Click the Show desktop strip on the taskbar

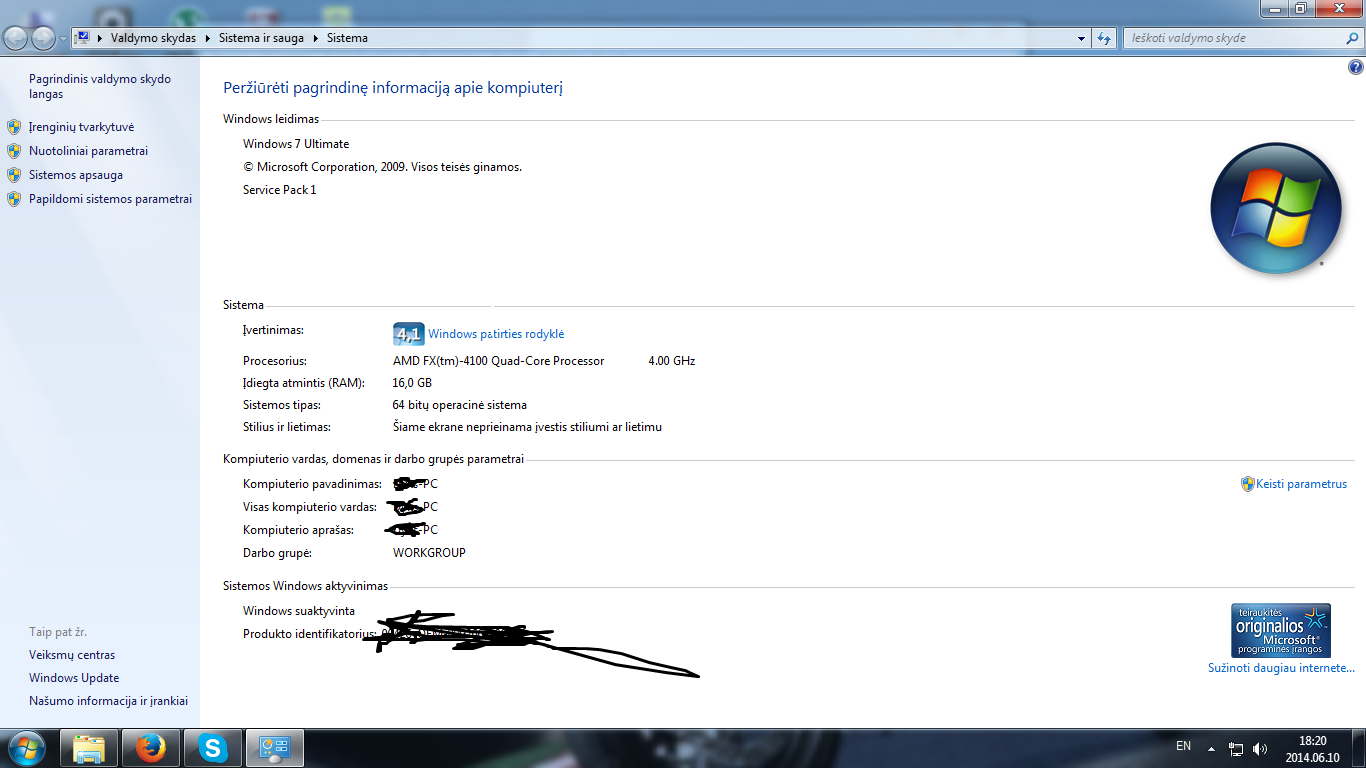click(x=1359, y=748)
